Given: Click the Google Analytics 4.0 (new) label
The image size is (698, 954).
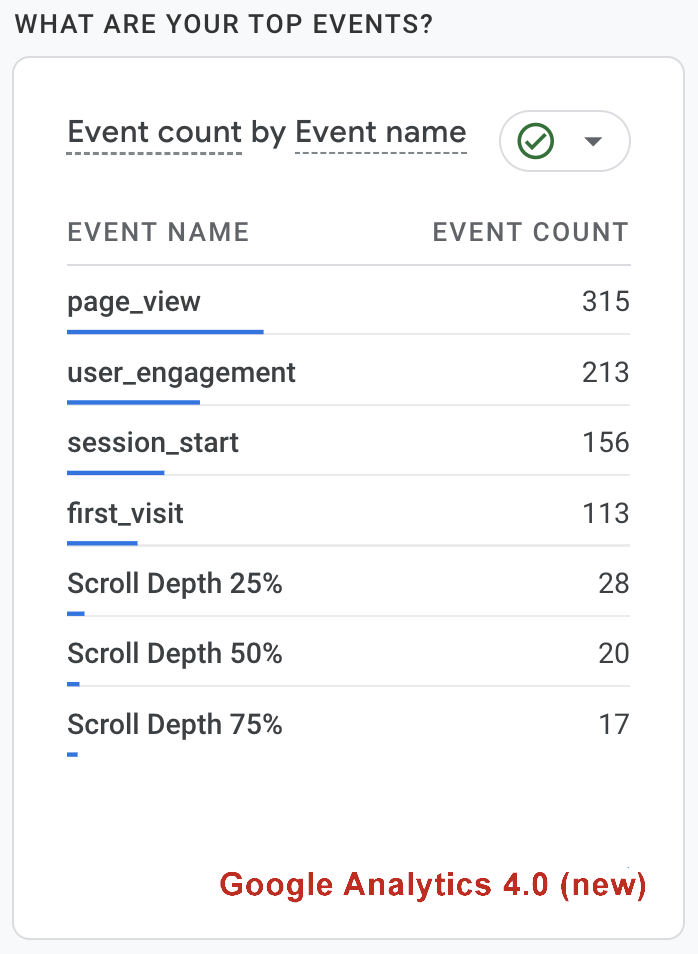Looking at the screenshot, I should pyautogui.click(x=433, y=885).
